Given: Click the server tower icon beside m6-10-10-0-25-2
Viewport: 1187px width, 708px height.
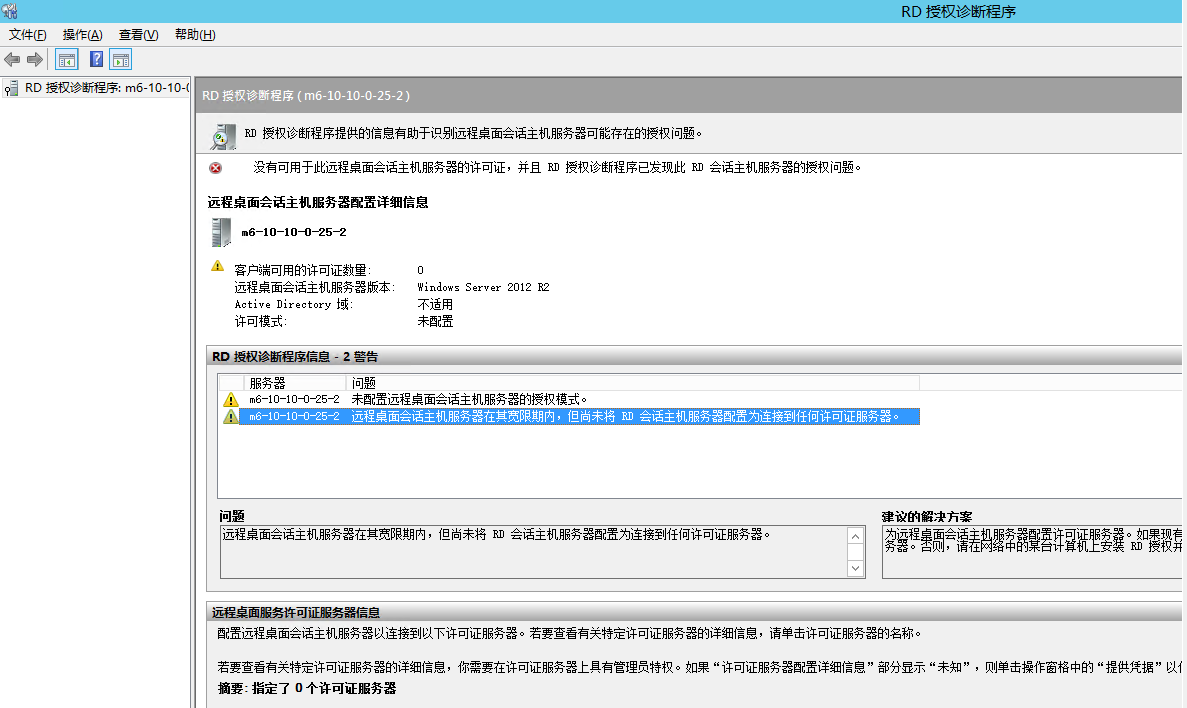Looking at the screenshot, I should pyautogui.click(x=221, y=232).
